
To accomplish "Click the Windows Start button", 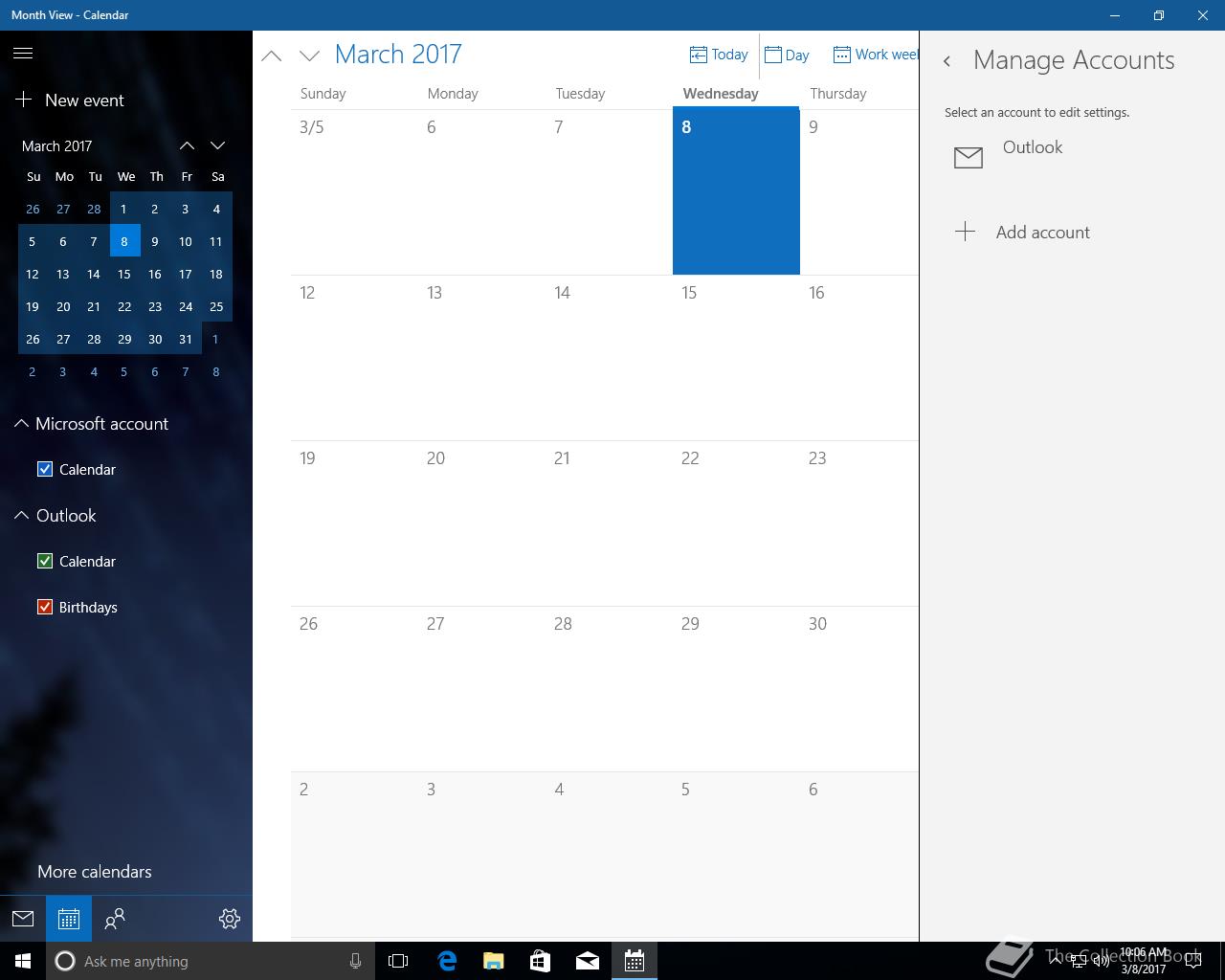I will [23, 961].
